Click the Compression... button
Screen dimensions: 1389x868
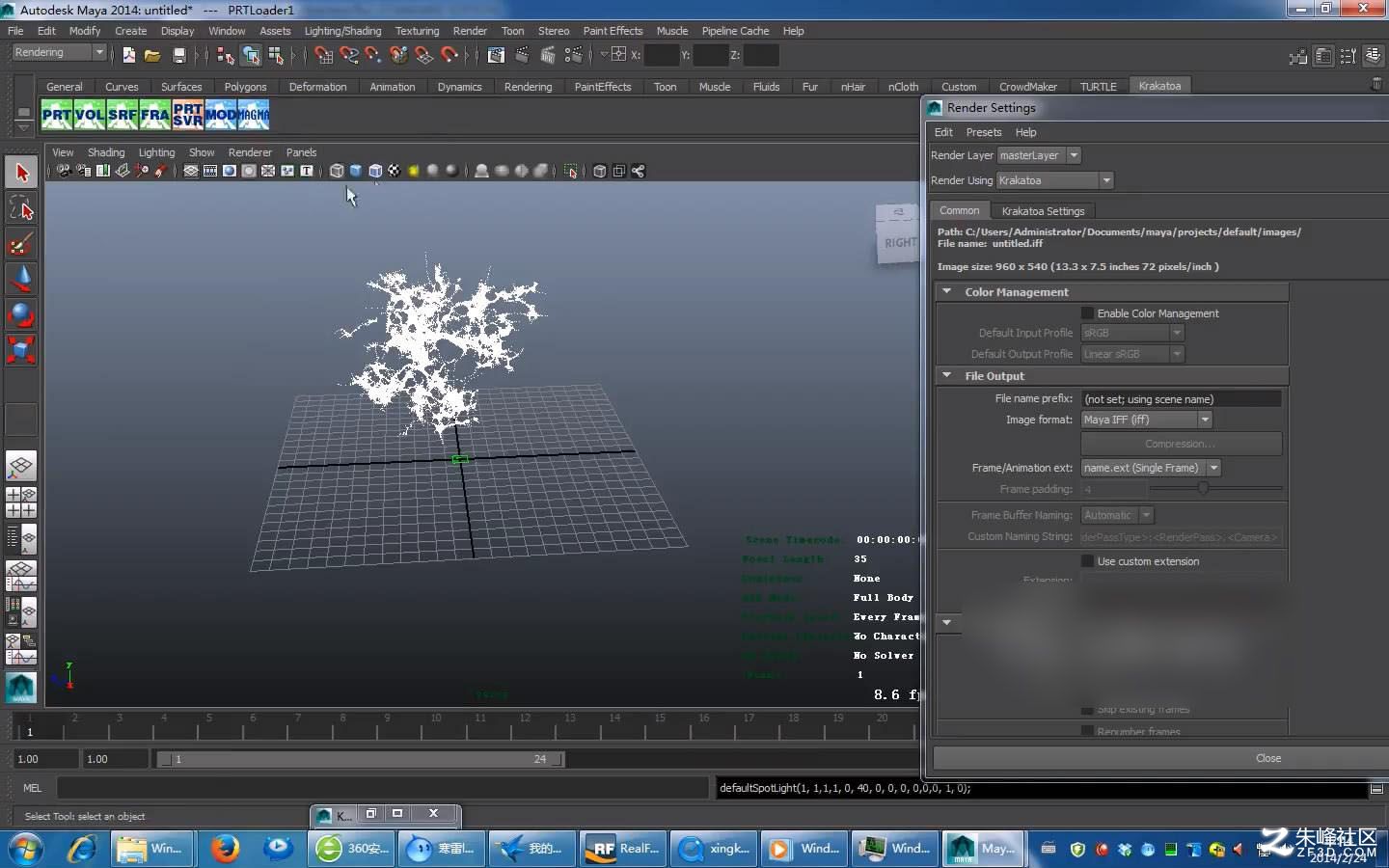pyautogui.click(x=1181, y=444)
